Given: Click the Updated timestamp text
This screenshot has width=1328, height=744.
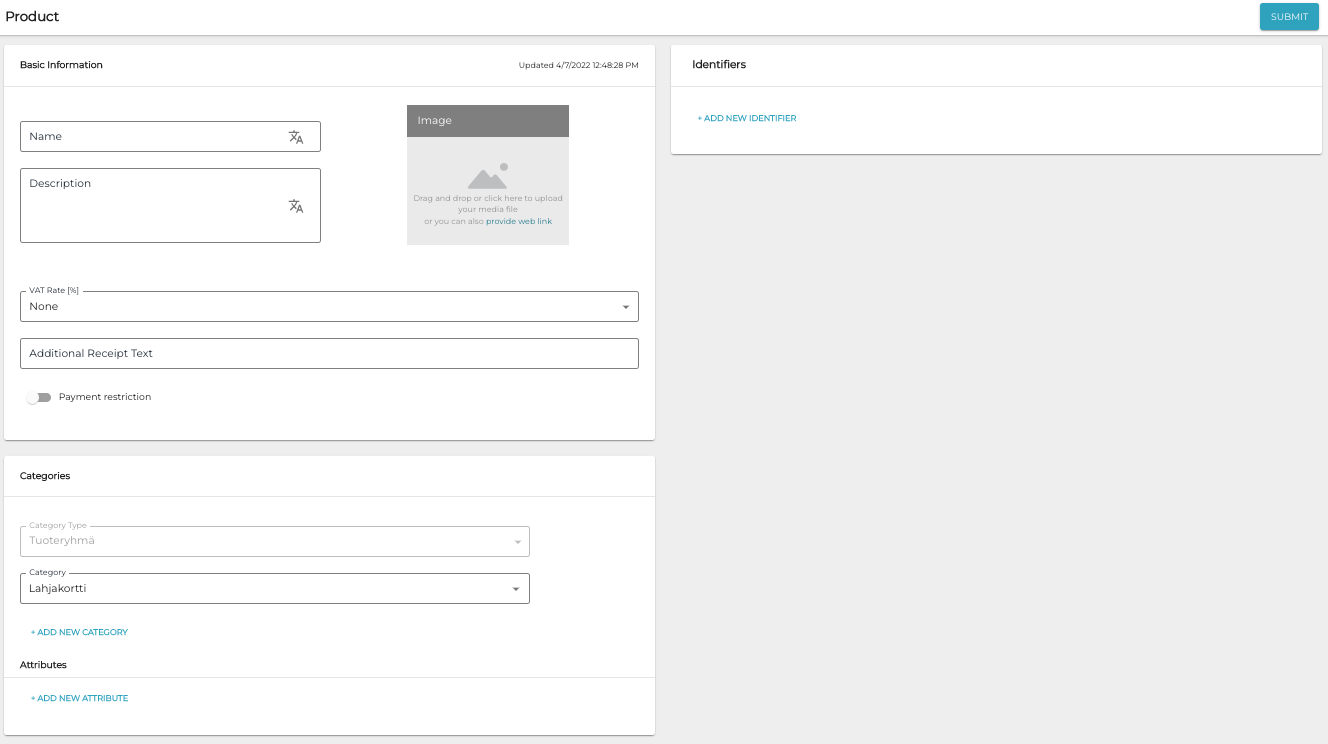Looking at the screenshot, I should click(x=578, y=66).
